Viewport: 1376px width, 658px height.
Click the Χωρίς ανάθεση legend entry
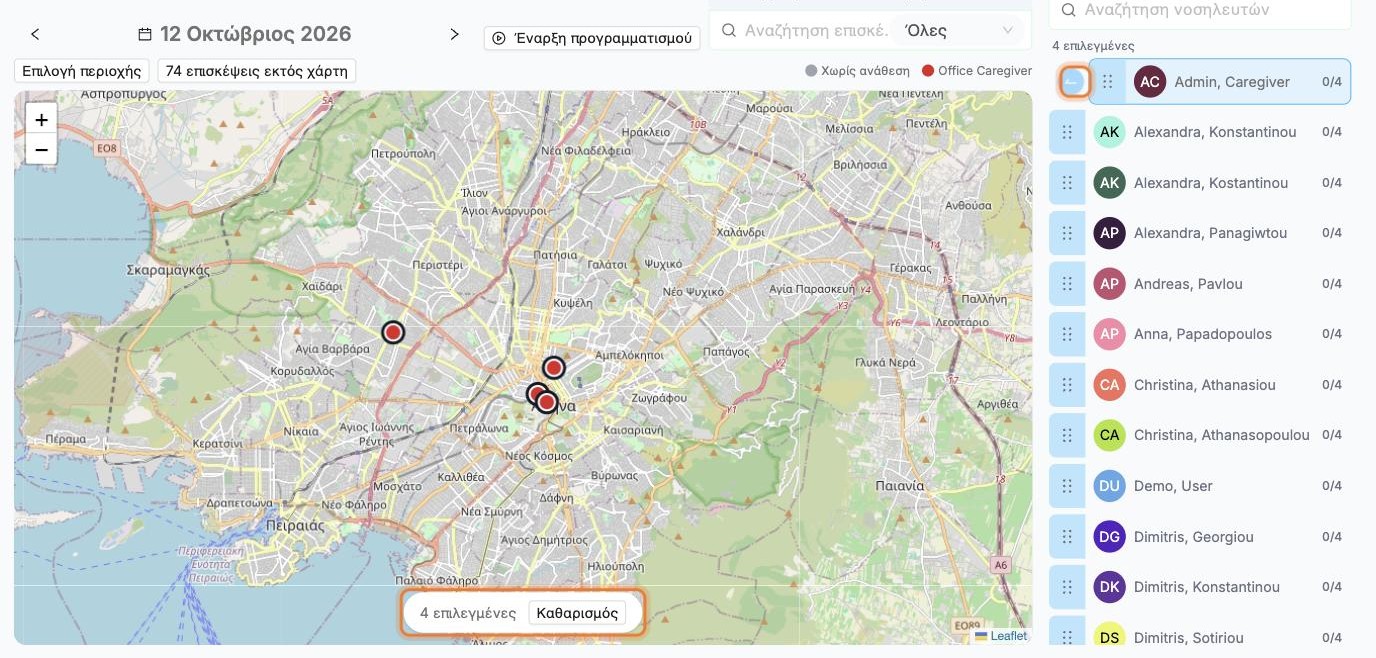click(x=857, y=71)
